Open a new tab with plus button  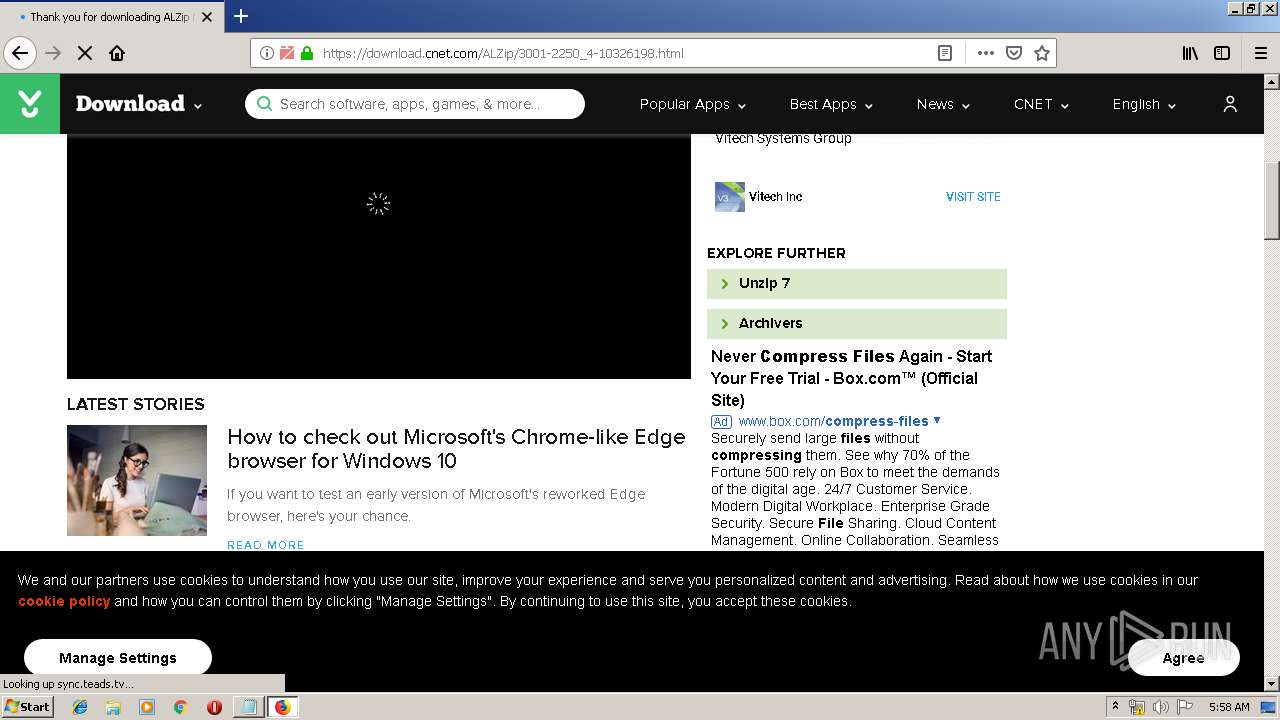click(x=241, y=16)
